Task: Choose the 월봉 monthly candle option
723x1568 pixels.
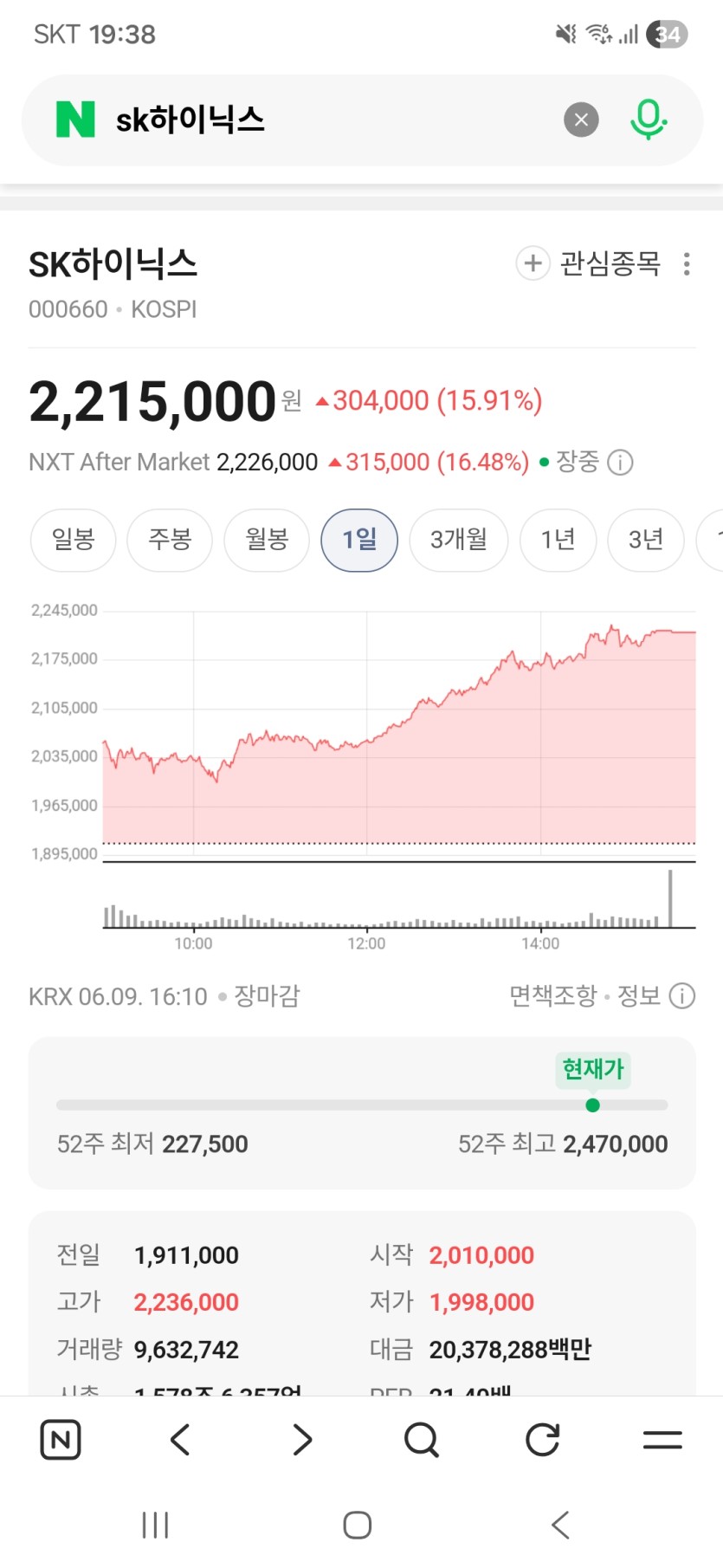Action: point(267,540)
